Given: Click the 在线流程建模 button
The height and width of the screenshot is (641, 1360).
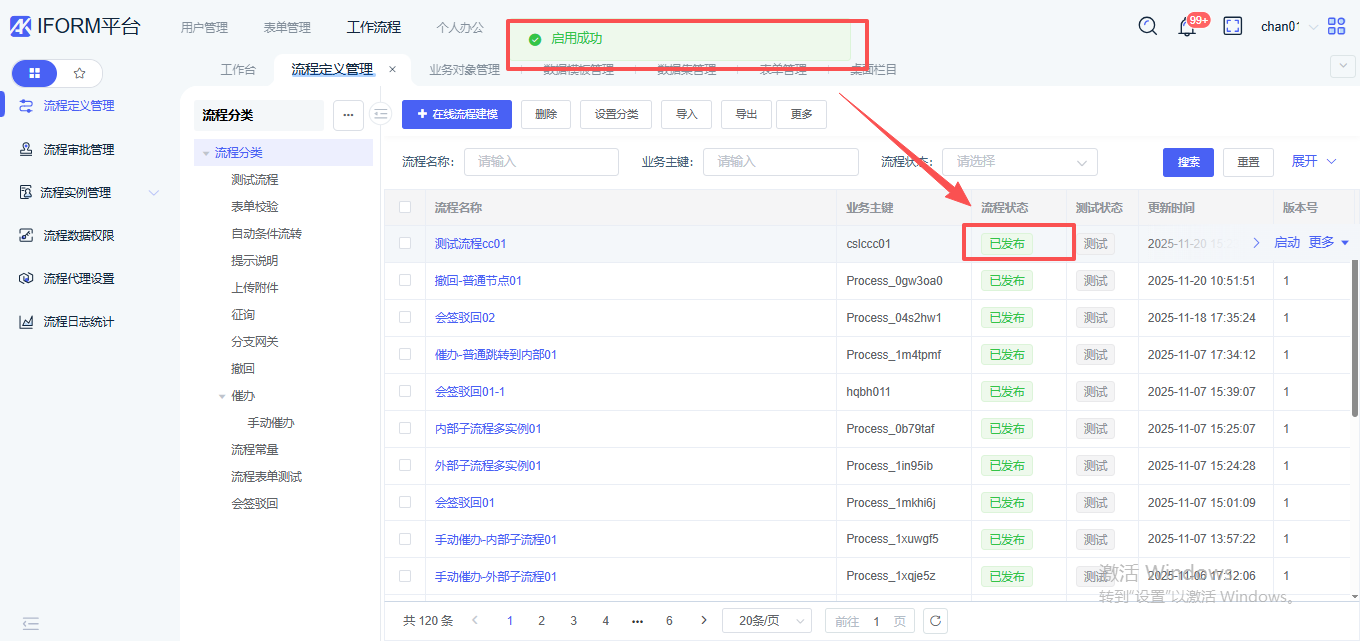Looking at the screenshot, I should [x=457, y=114].
